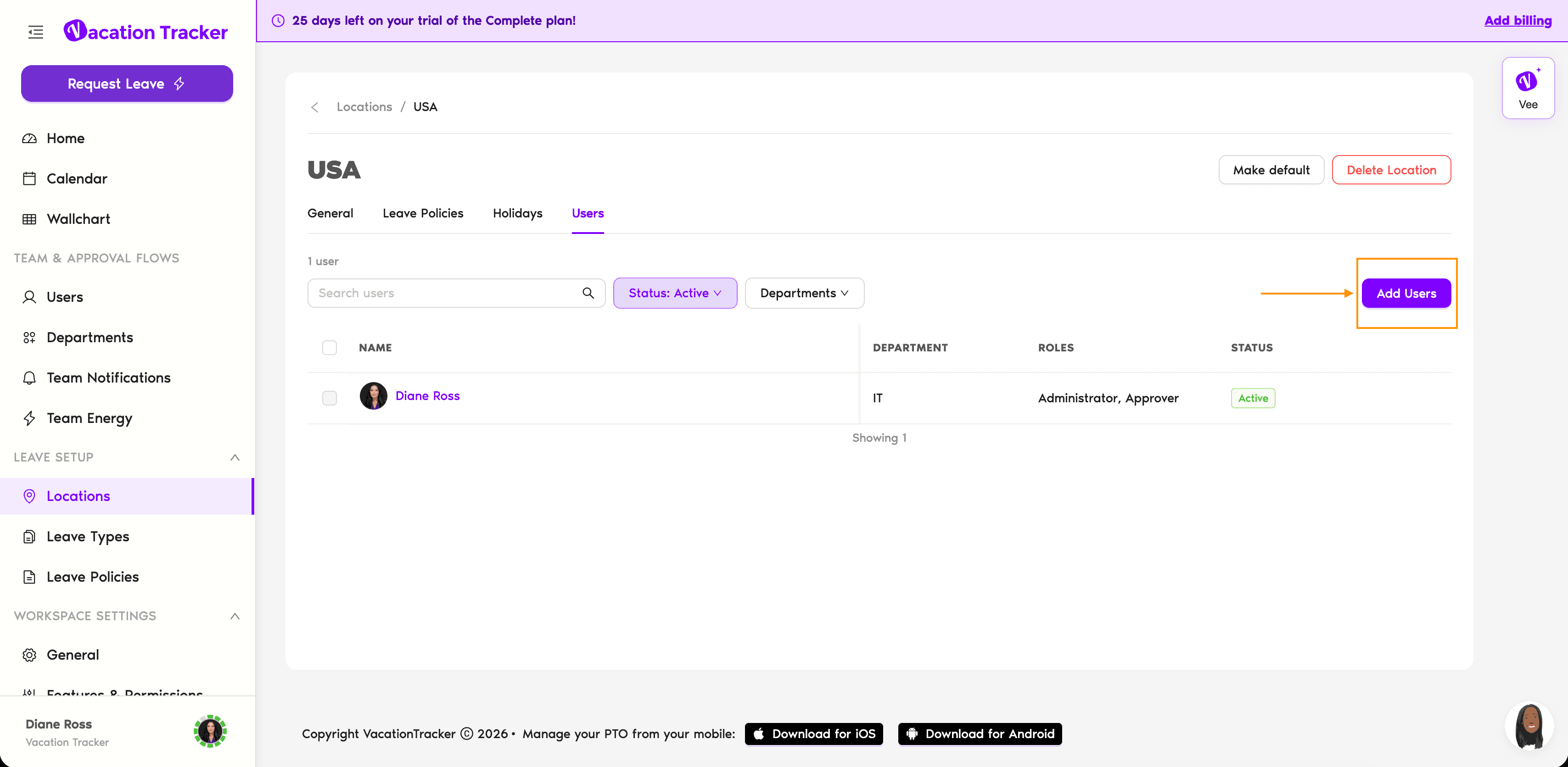Open the Add billing link
Image resolution: width=1568 pixels, height=767 pixels.
click(x=1518, y=21)
